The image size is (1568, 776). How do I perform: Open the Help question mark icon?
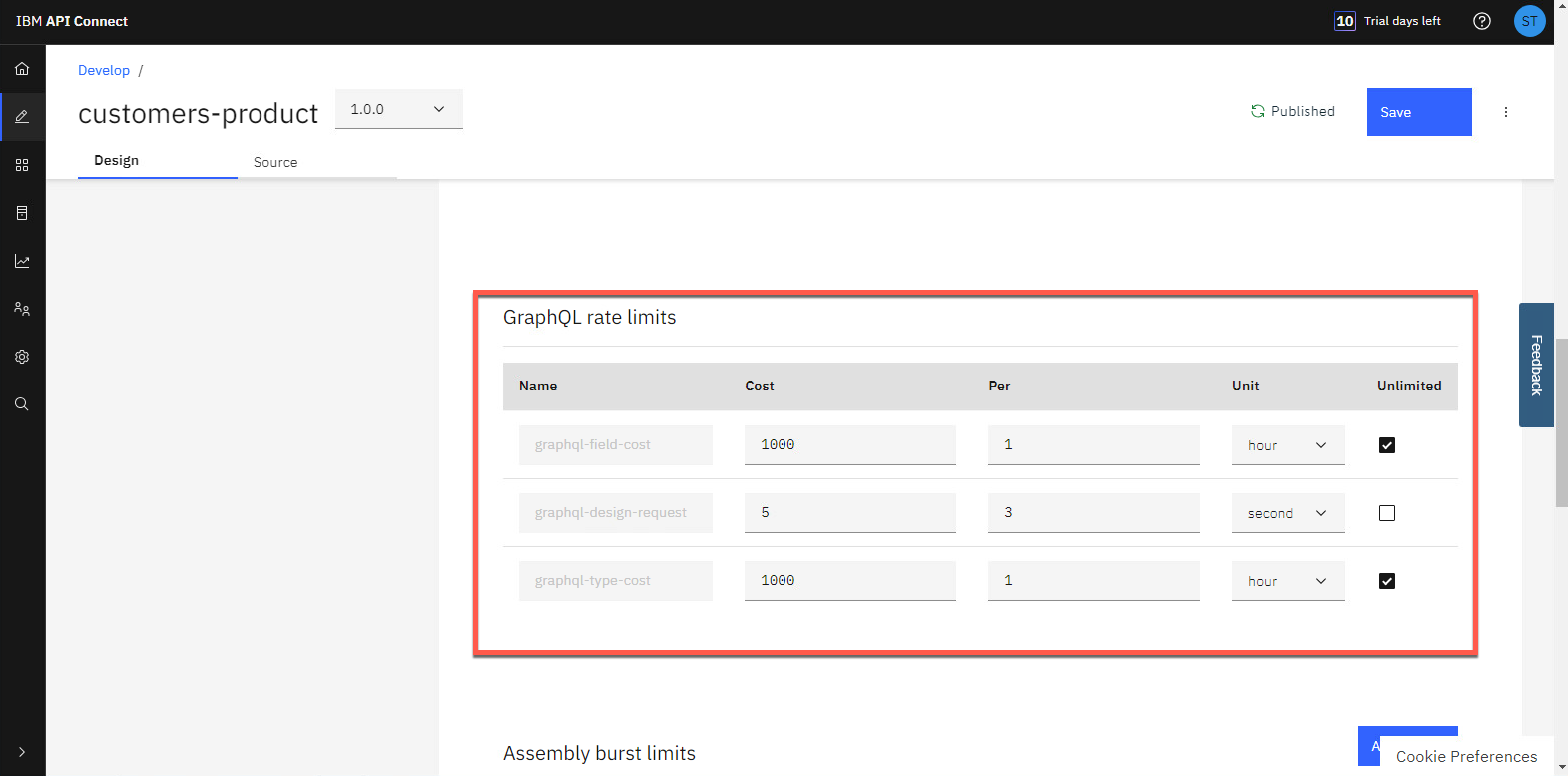point(1482,21)
